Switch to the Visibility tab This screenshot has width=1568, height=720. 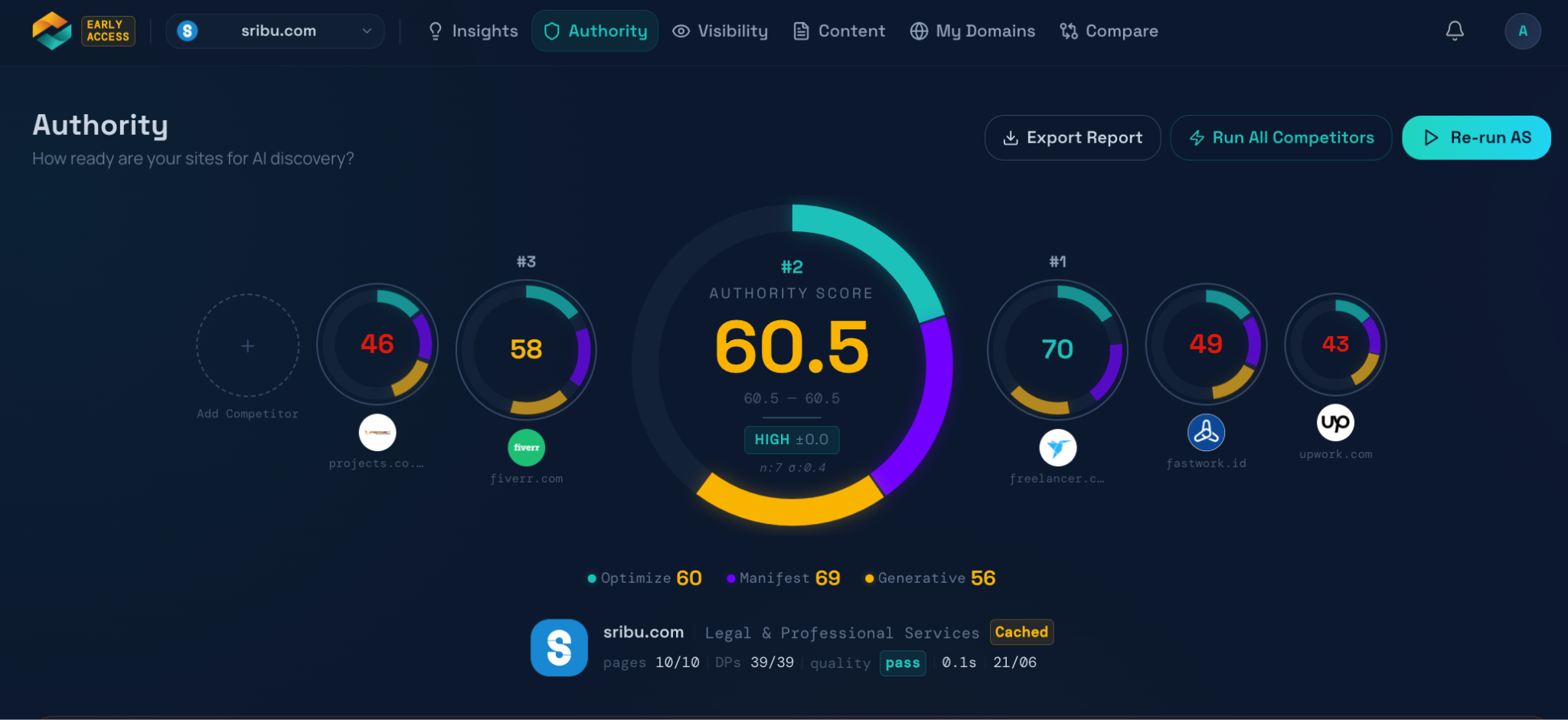click(x=720, y=31)
